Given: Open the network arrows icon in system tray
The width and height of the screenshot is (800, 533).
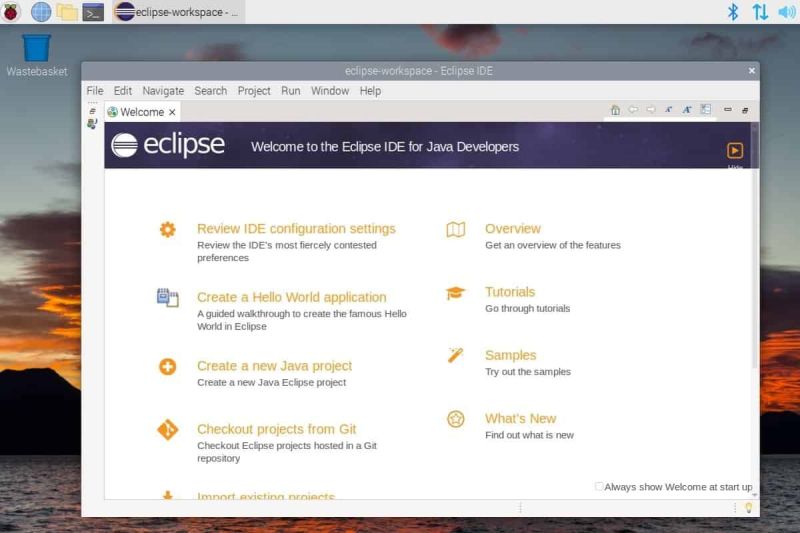Looking at the screenshot, I should pyautogui.click(x=760, y=12).
